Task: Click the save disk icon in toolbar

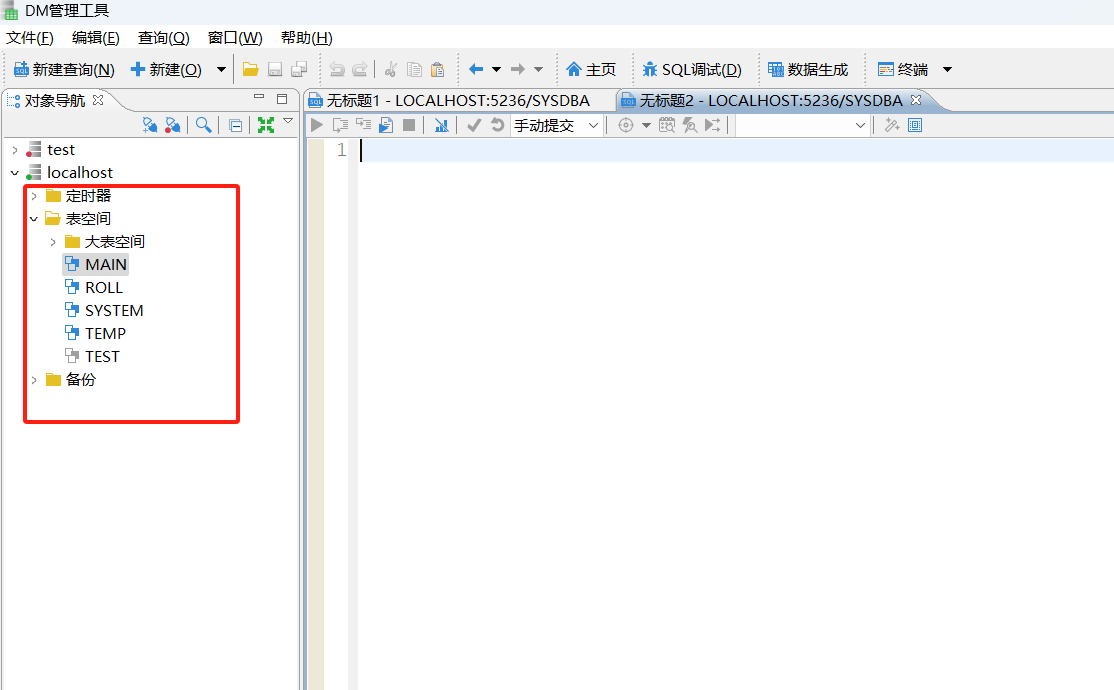Action: tap(275, 69)
